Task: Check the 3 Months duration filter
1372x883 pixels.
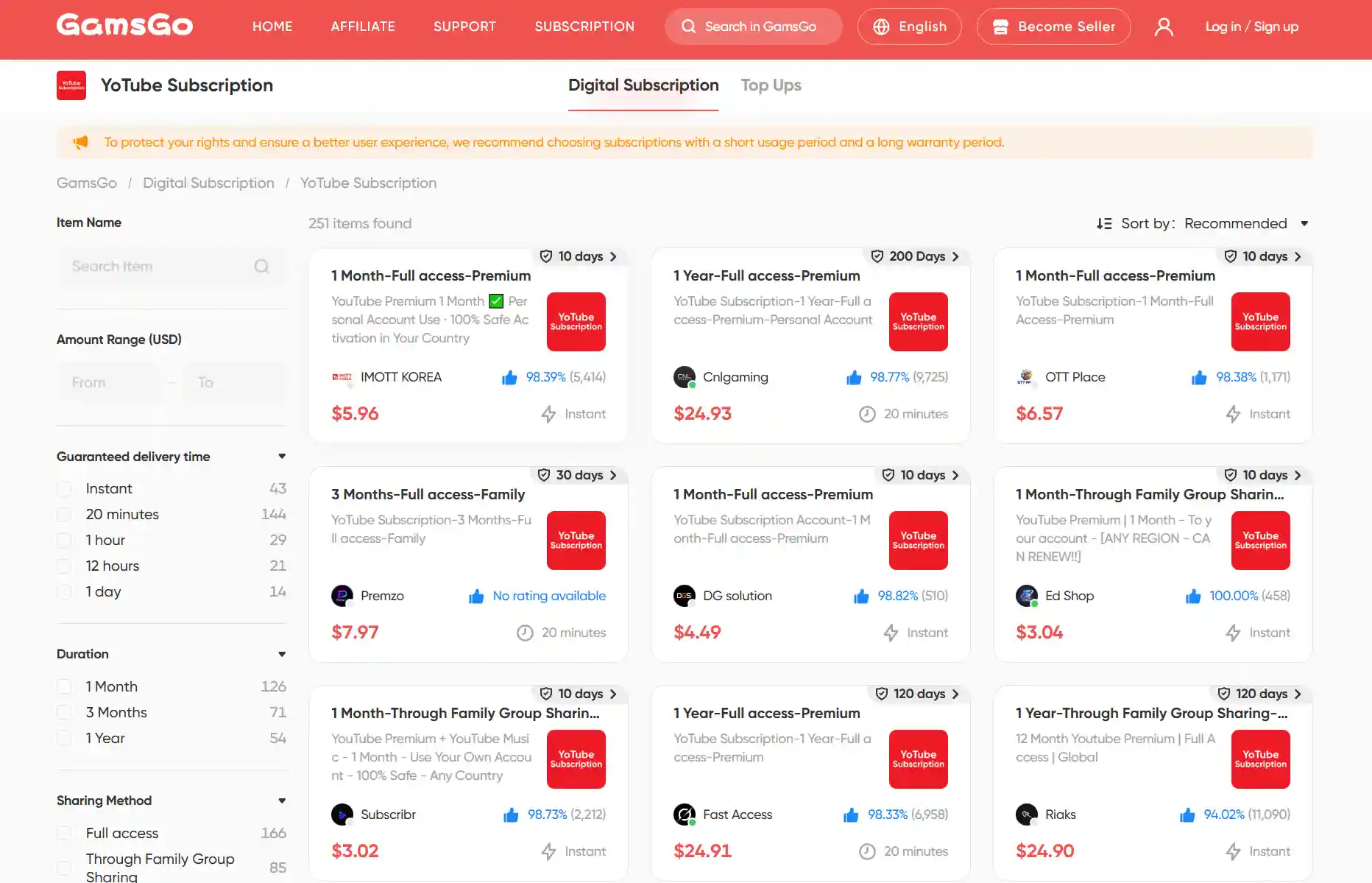Action: [65, 713]
